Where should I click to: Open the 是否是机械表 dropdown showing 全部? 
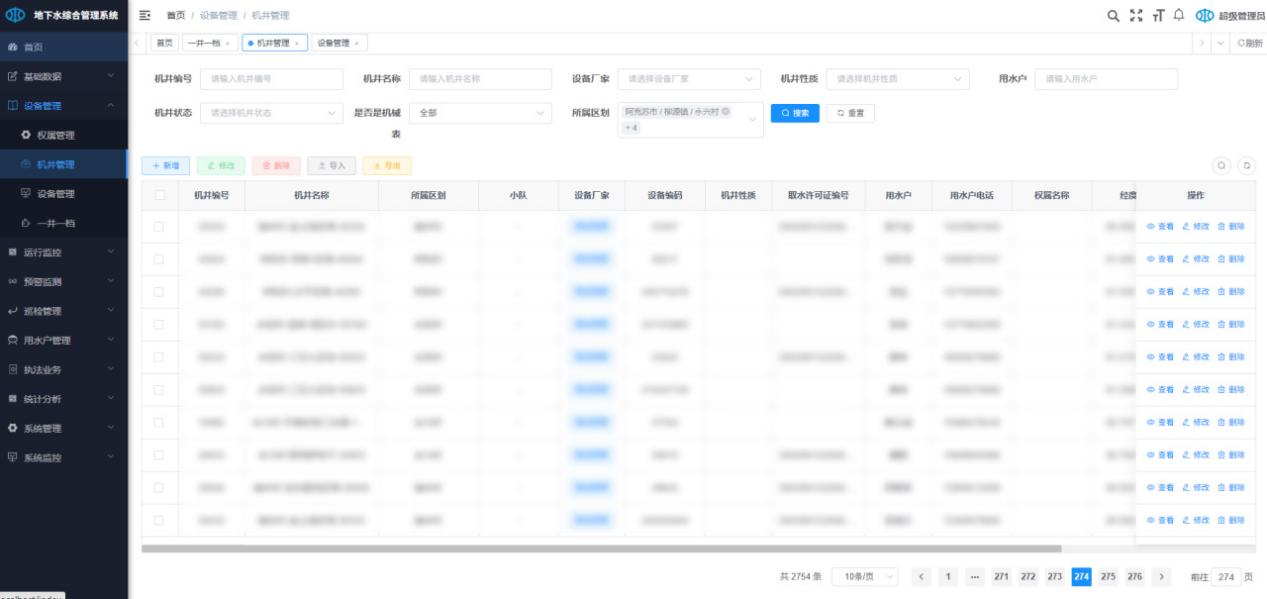pos(481,113)
